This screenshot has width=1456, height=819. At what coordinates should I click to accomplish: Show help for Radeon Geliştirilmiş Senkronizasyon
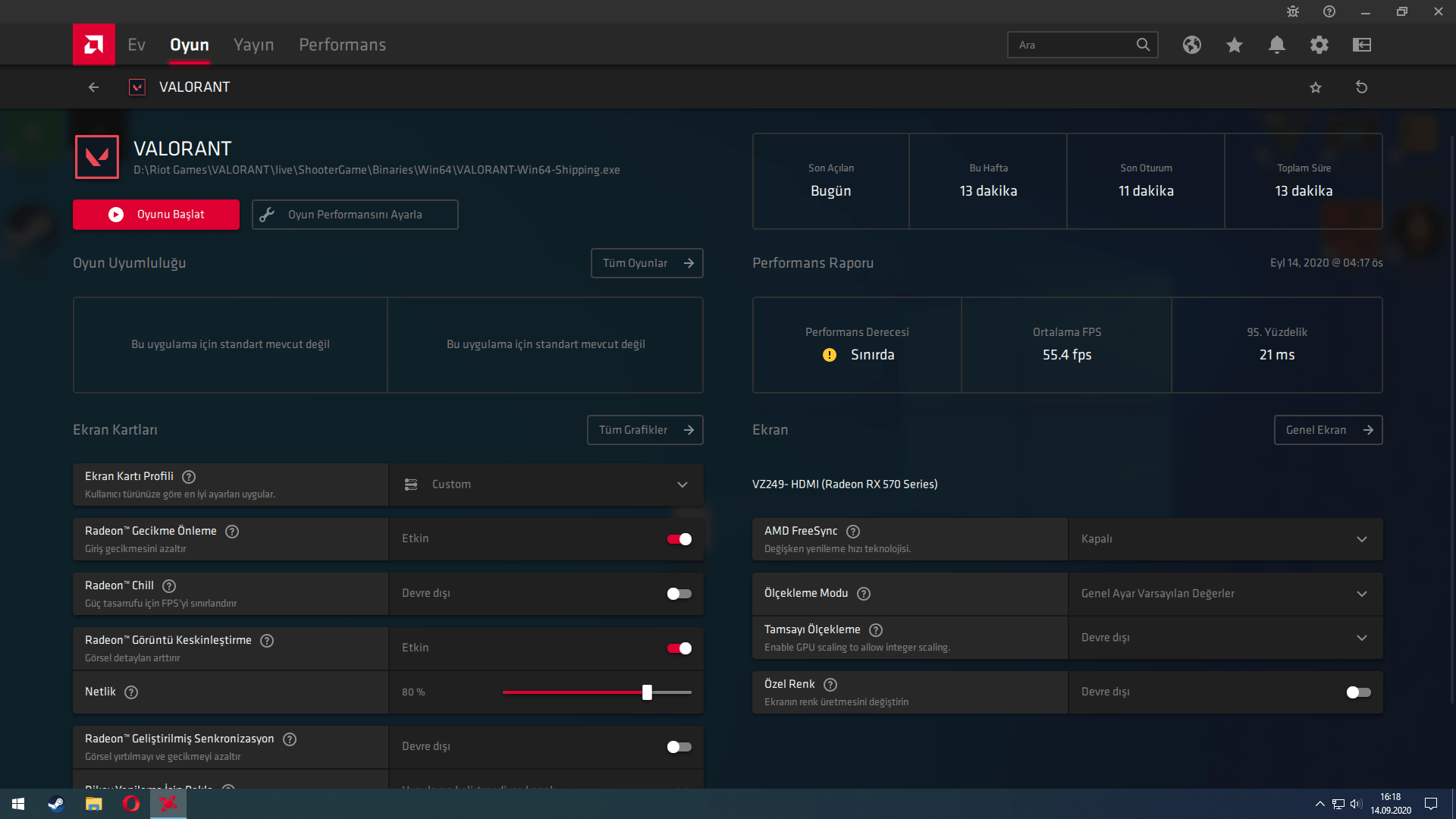pyautogui.click(x=290, y=739)
